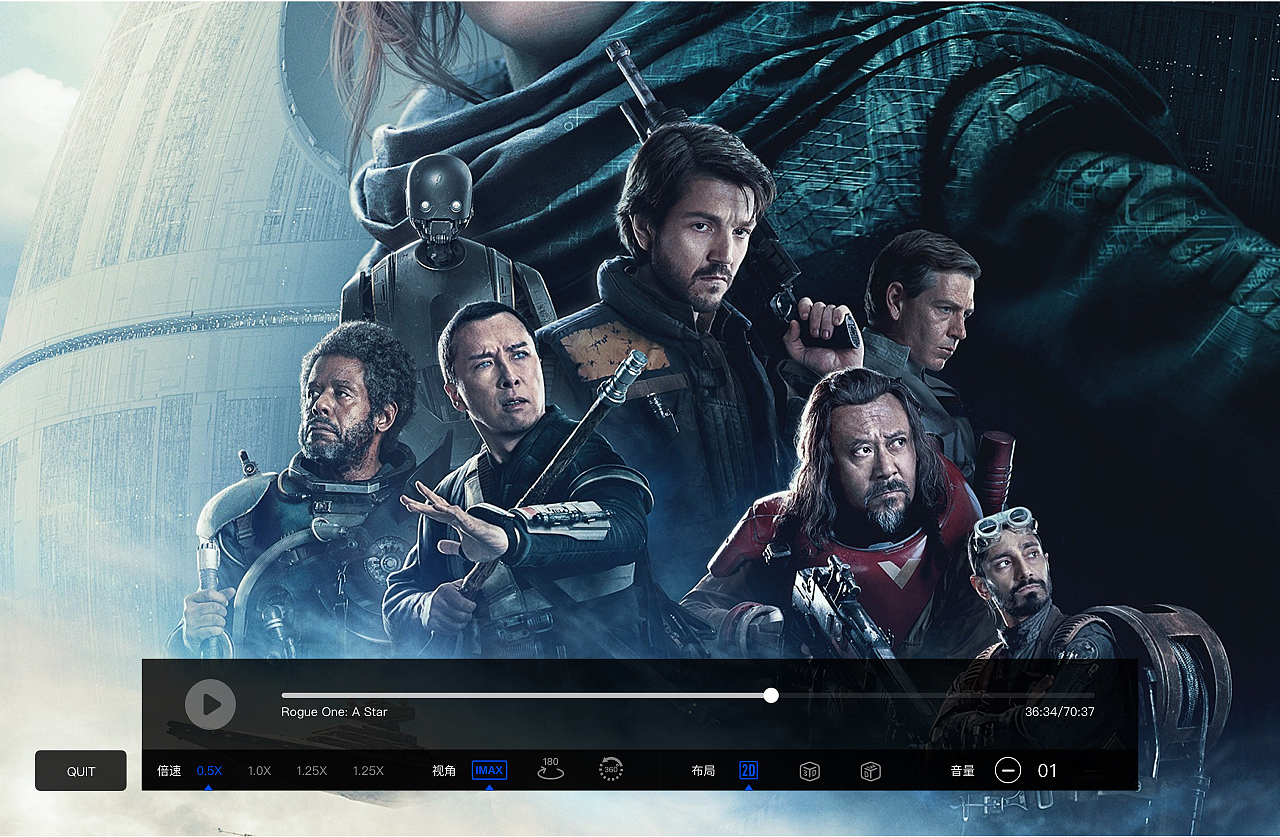This screenshot has width=1280, height=837.
Task: Click the playback progress bar handle
Action: tap(771, 695)
